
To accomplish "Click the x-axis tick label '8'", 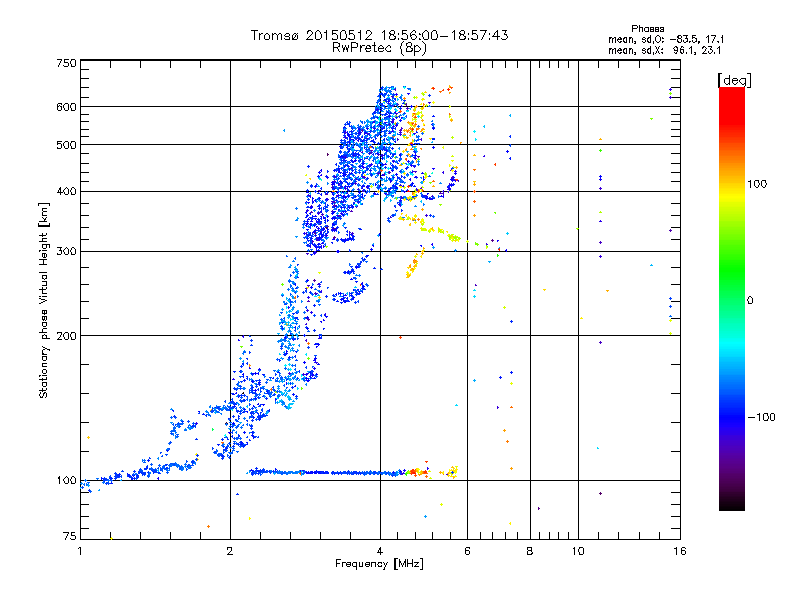I will pos(530,551).
